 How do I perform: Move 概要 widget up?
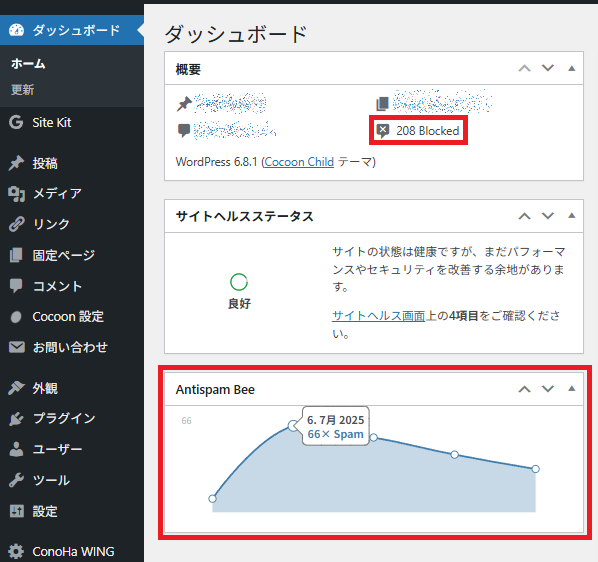[x=524, y=68]
